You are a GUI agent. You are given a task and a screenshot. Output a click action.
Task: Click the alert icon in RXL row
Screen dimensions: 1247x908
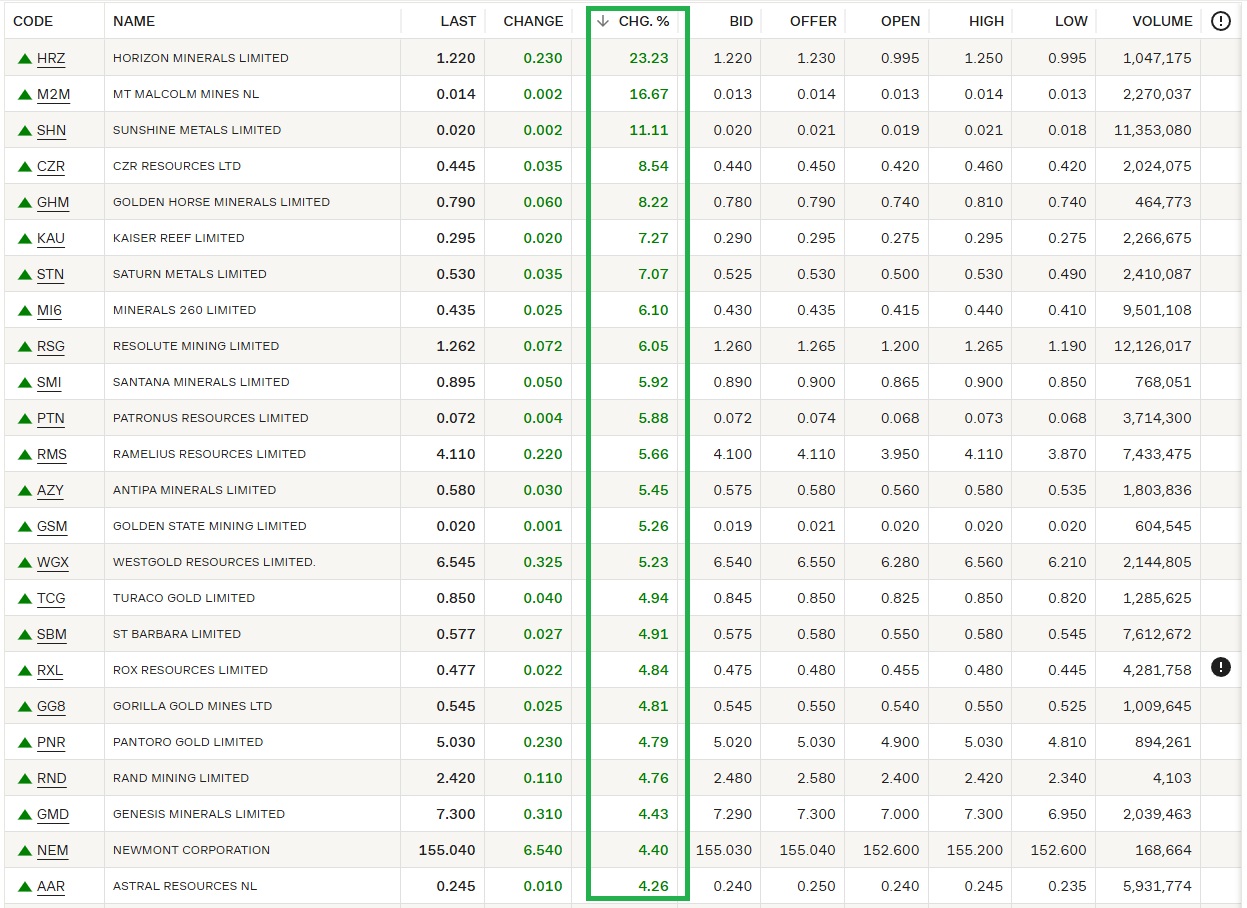[1220, 667]
